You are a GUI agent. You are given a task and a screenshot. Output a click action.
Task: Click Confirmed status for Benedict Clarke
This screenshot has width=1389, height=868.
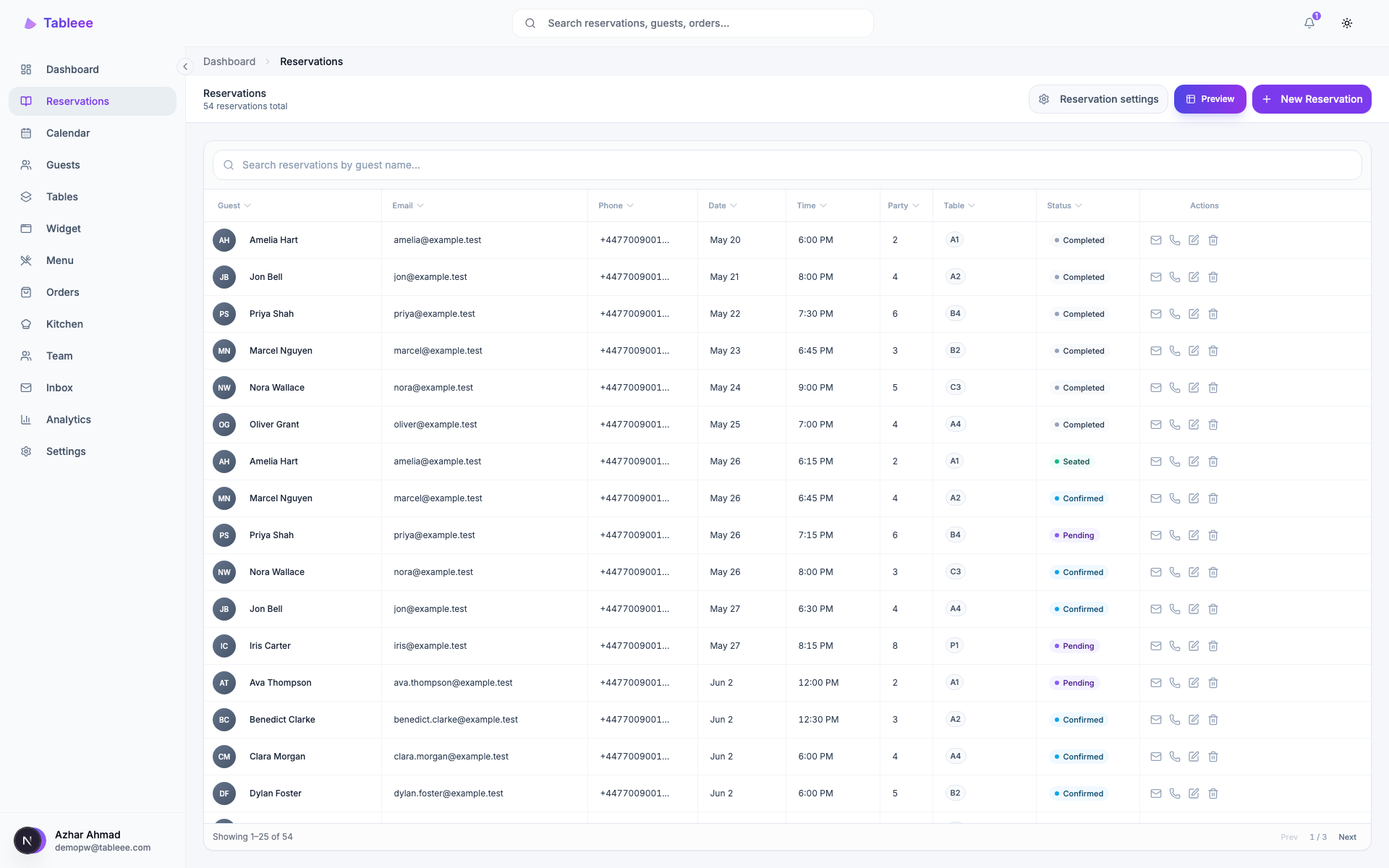click(x=1079, y=720)
